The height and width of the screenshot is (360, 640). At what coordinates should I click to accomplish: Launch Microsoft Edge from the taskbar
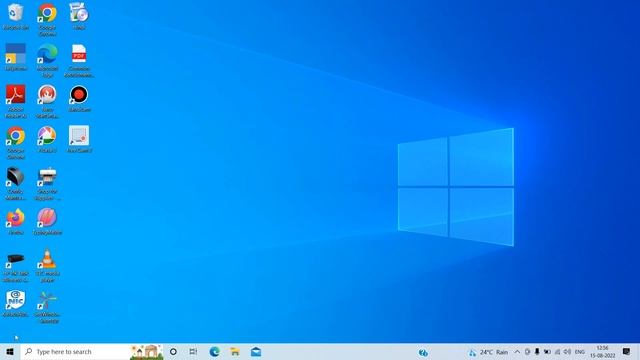coord(214,351)
